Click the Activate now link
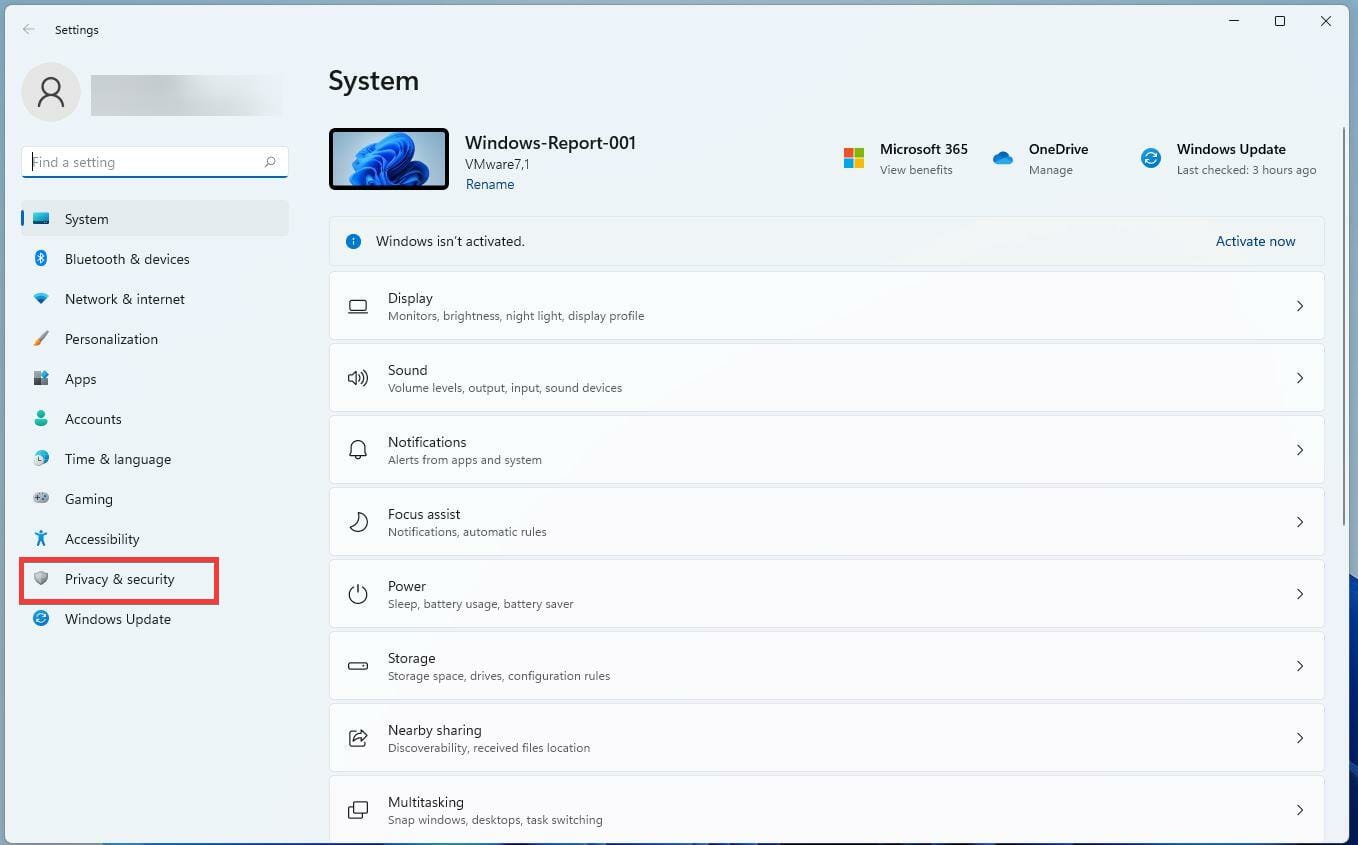The height and width of the screenshot is (845, 1358). tap(1255, 241)
